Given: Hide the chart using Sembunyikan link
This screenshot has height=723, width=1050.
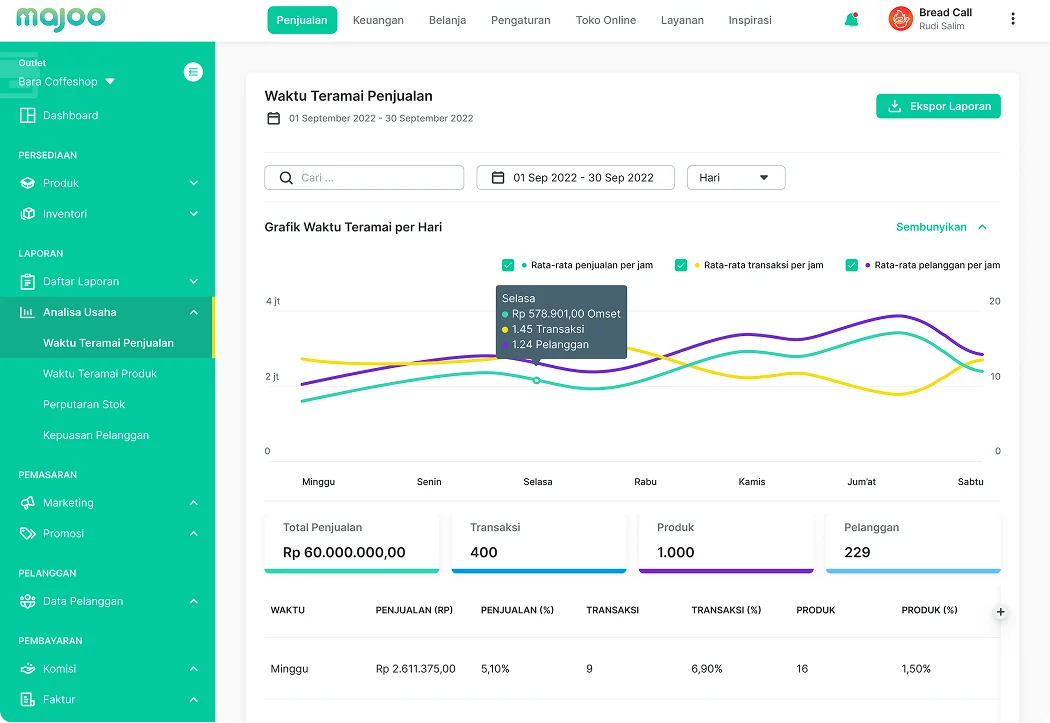Looking at the screenshot, I should 941,227.
